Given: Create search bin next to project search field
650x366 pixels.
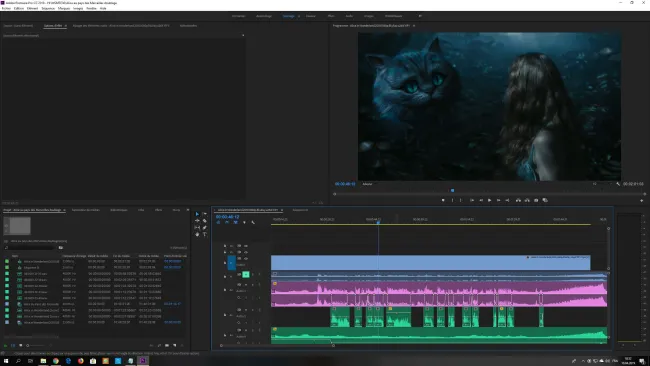Looking at the screenshot, I should (x=61, y=247).
